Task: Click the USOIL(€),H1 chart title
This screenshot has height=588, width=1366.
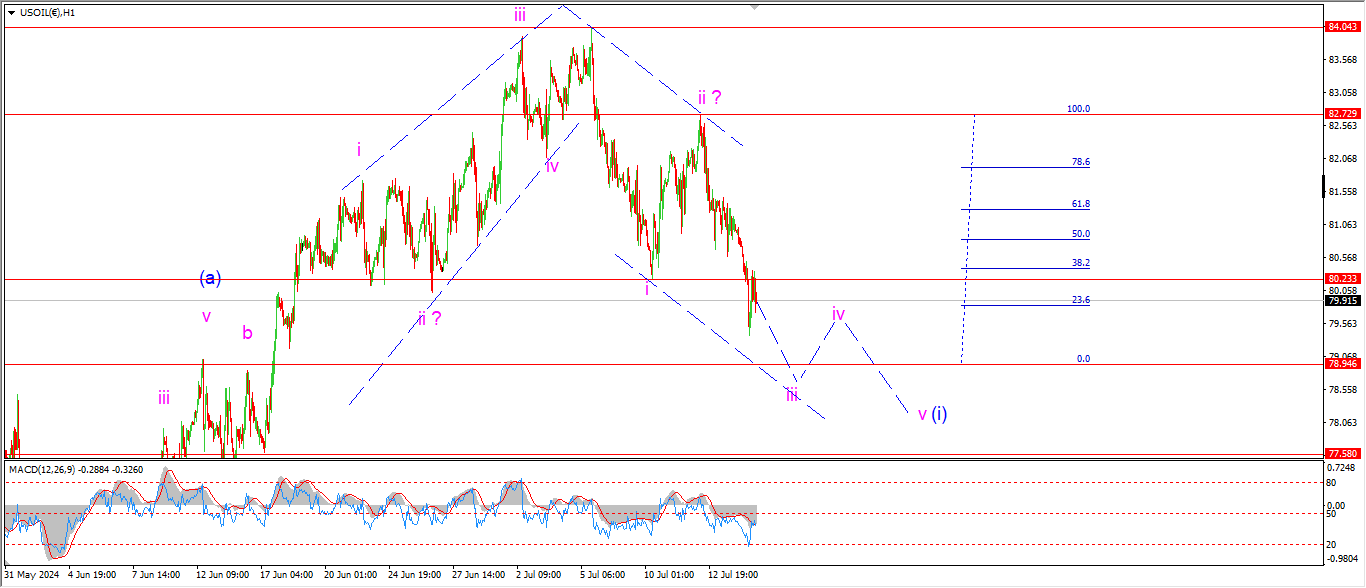Action: [47, 12]
